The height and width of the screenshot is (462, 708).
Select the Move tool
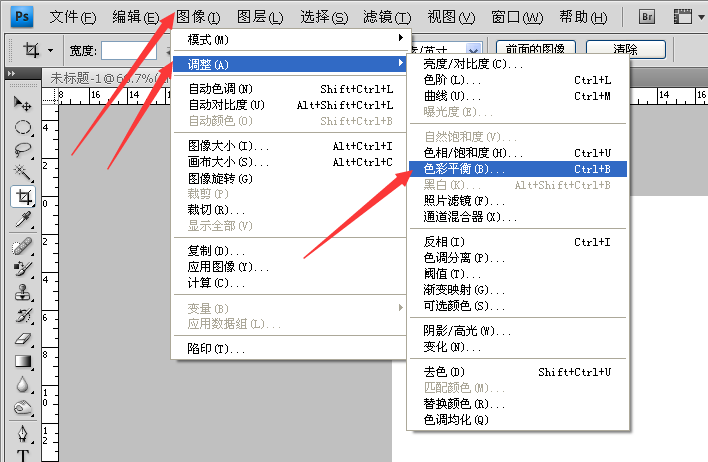pos(23,103)
